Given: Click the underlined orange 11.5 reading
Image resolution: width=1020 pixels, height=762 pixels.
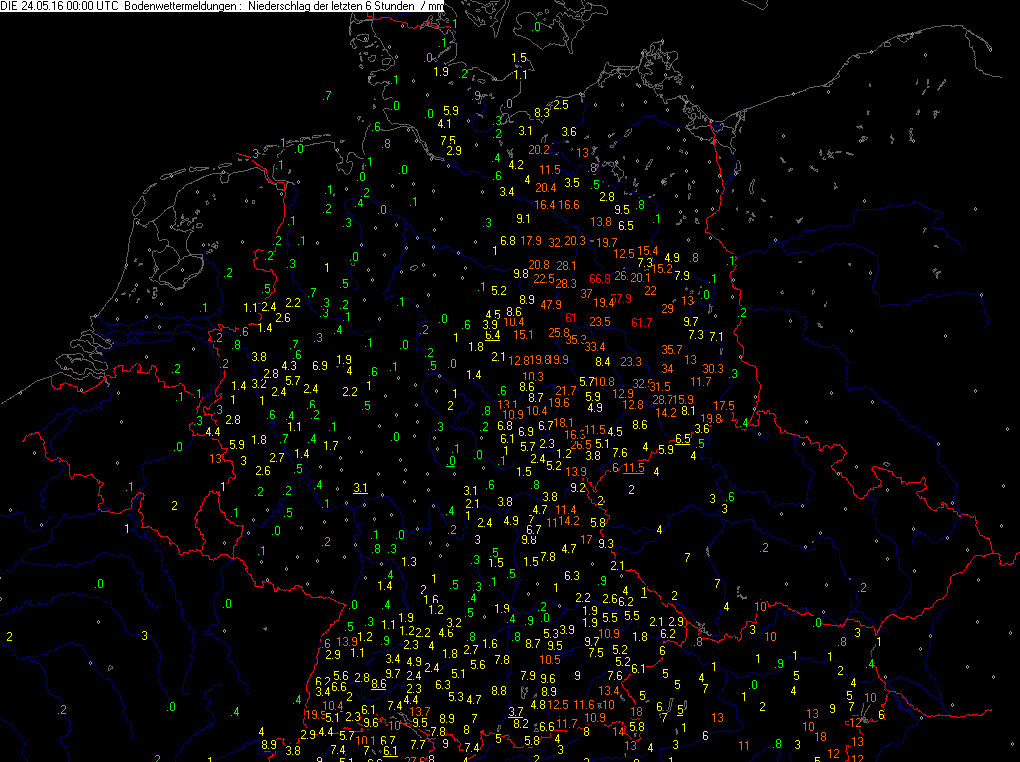Looking at the screenshot, I should pyautogui.click(x=633, y=468).
